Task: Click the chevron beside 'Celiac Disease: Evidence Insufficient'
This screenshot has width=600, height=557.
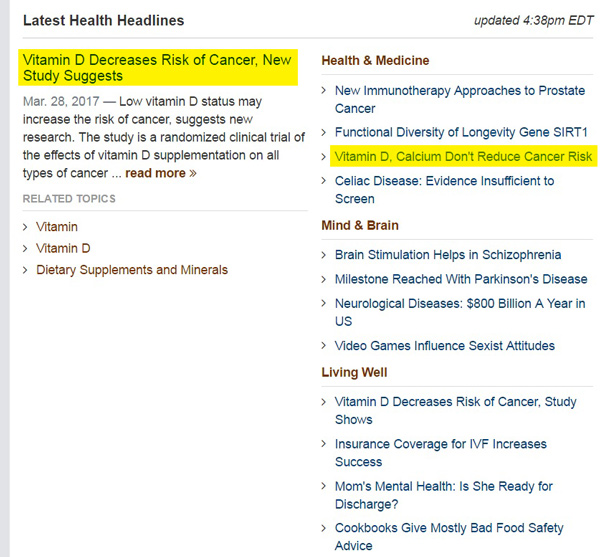Action: (324, 181)
